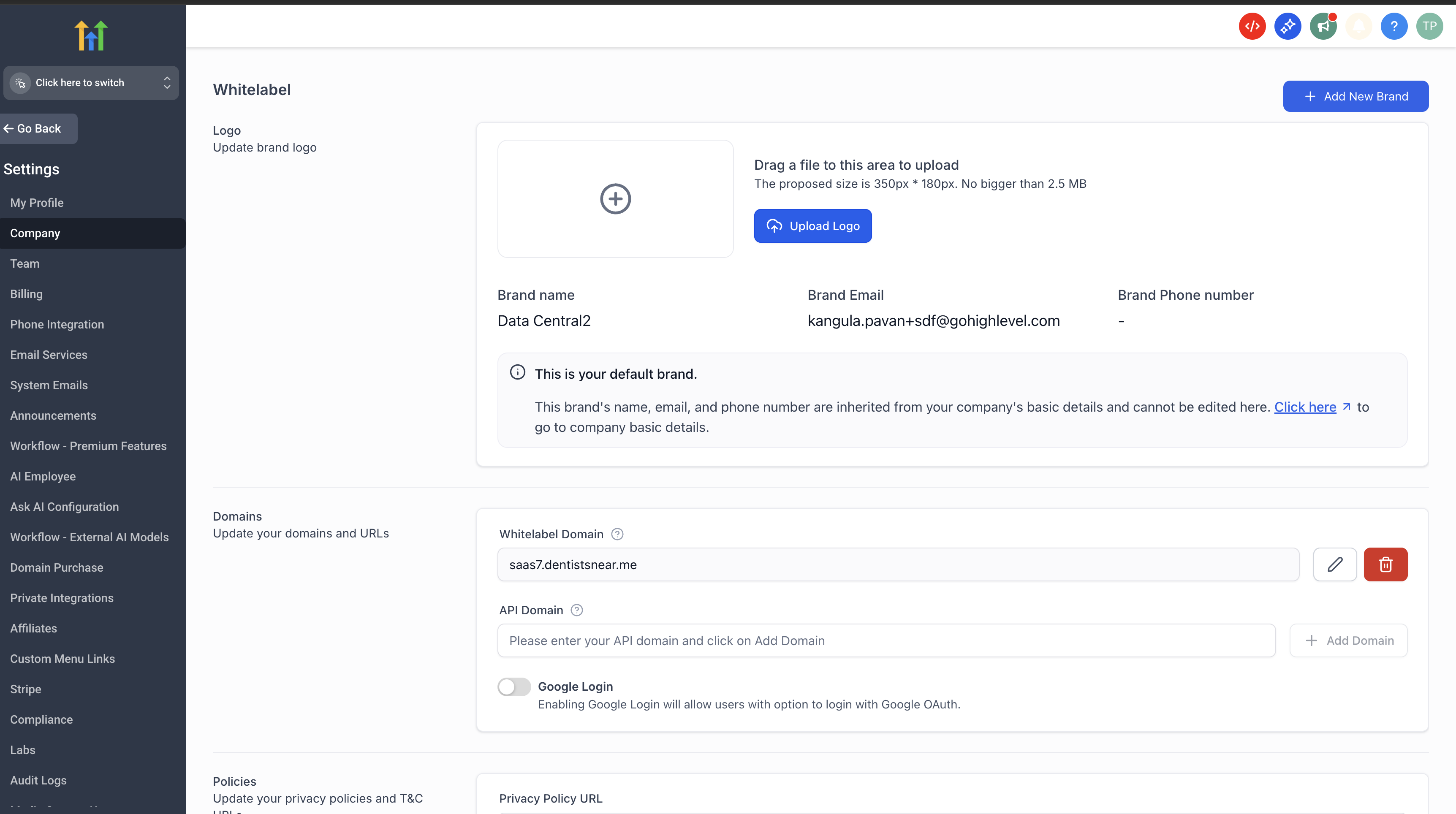The image size is (1456, 814).
Task: Click the Add New Brand button
Action: pos(1355,96)
